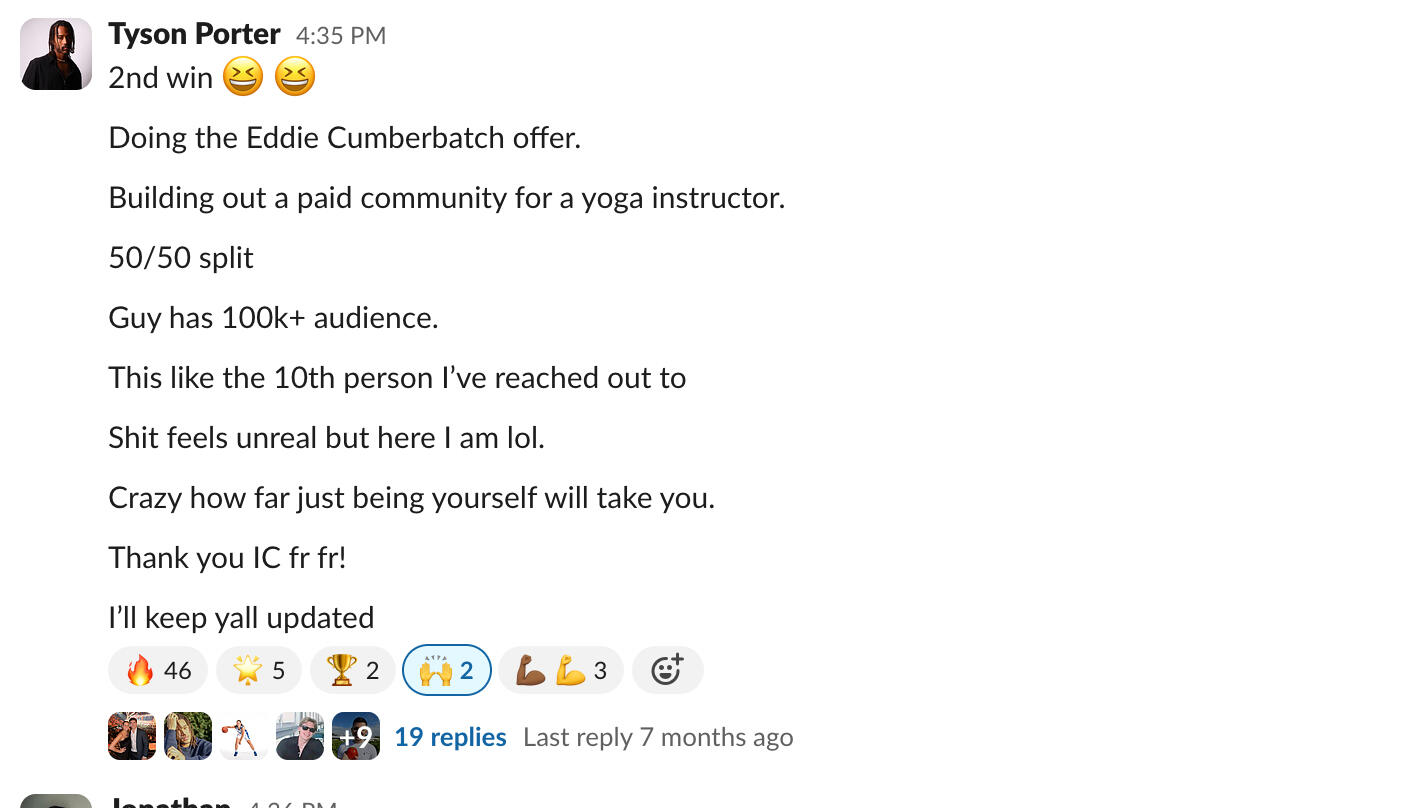The height and width of the screenshot is (808, 1402).
Task: Click the trophy reaction with count 2
Action: tap(353, 670)
